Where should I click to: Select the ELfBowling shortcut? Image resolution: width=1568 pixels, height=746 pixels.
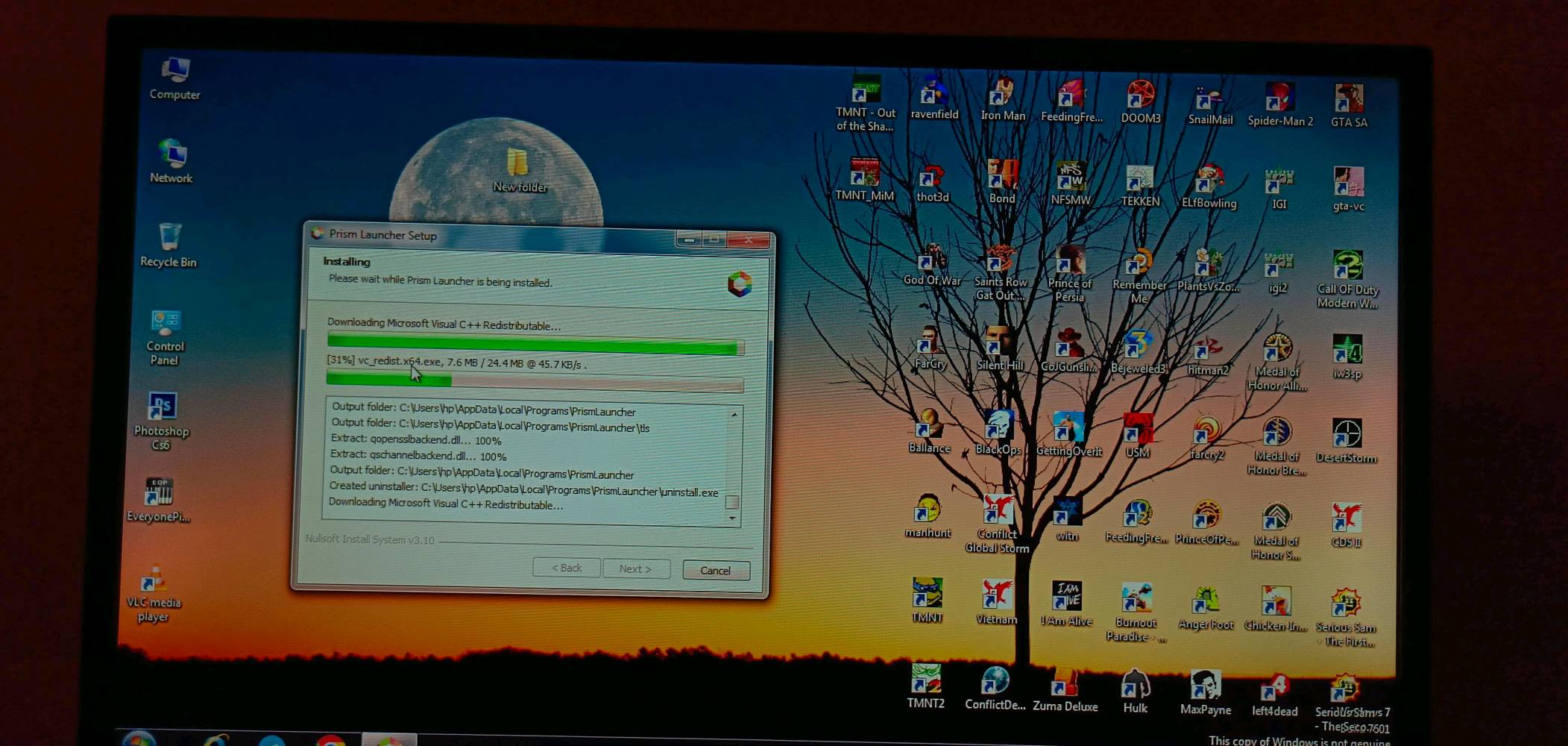point(1209,187)
